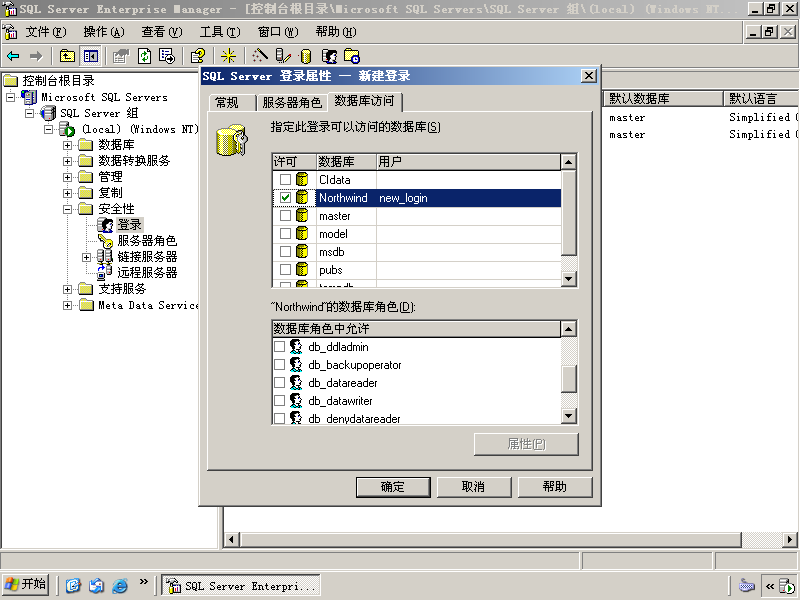Viewport: 800px width, 600px height.
Task: Enable the db_datareader role checkbox
Action: click(x=279, y=383)
